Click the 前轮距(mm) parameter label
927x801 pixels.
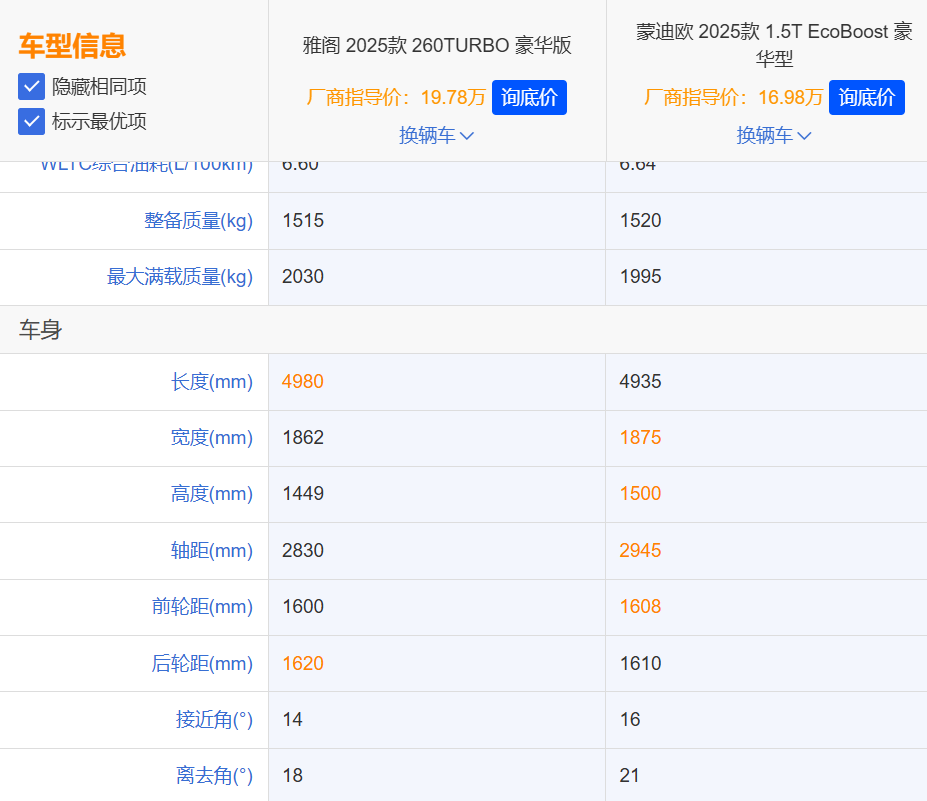tap(202, 607)
